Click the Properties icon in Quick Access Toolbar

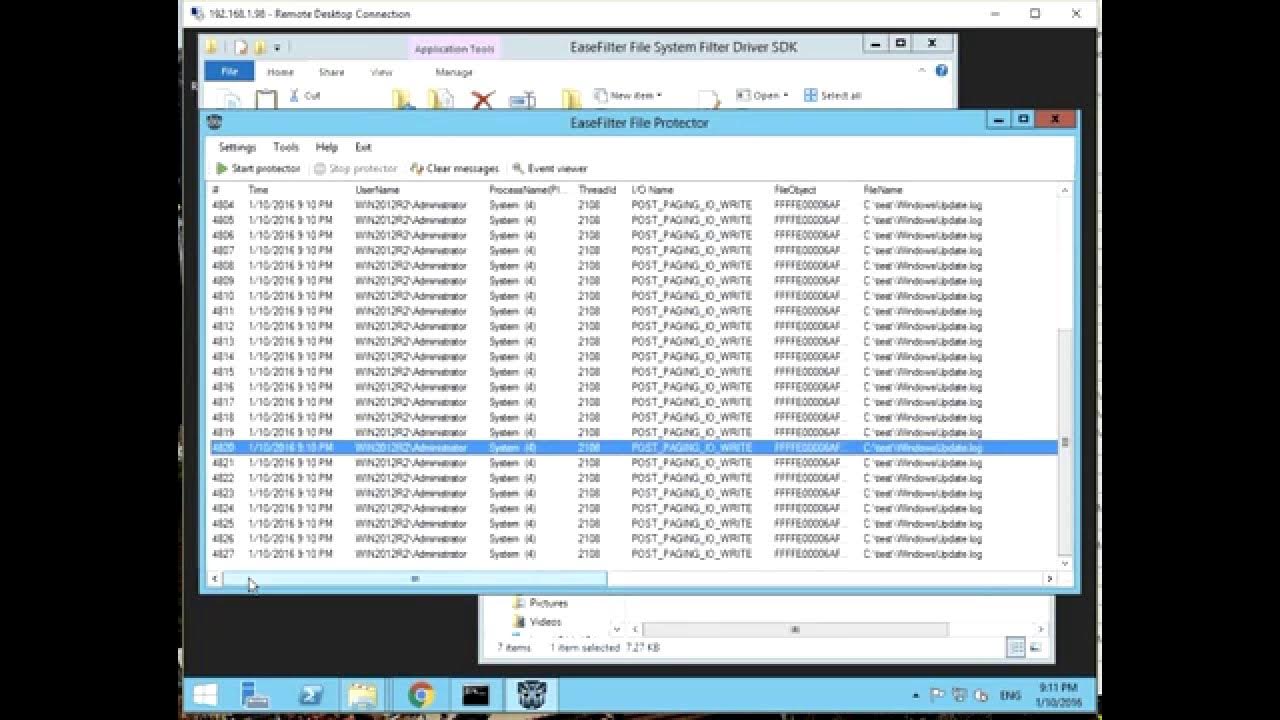coord(241,47)
